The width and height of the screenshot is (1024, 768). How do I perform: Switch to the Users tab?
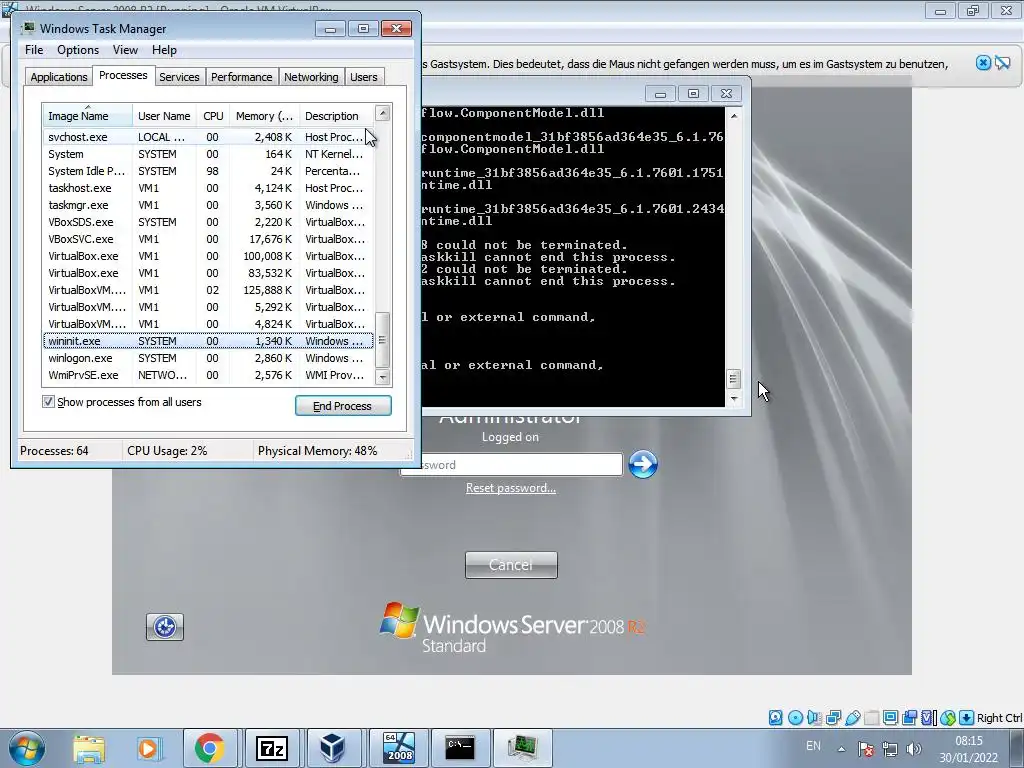(x=364, y=77)
